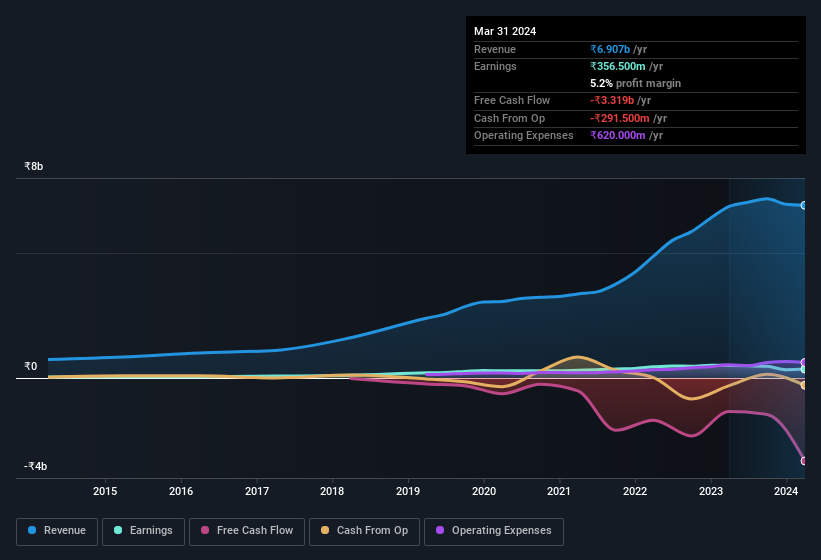Click the Revenue line endpoint marker
The width and height of the screenshot is (821, 560).
click(x=804, y=205)
